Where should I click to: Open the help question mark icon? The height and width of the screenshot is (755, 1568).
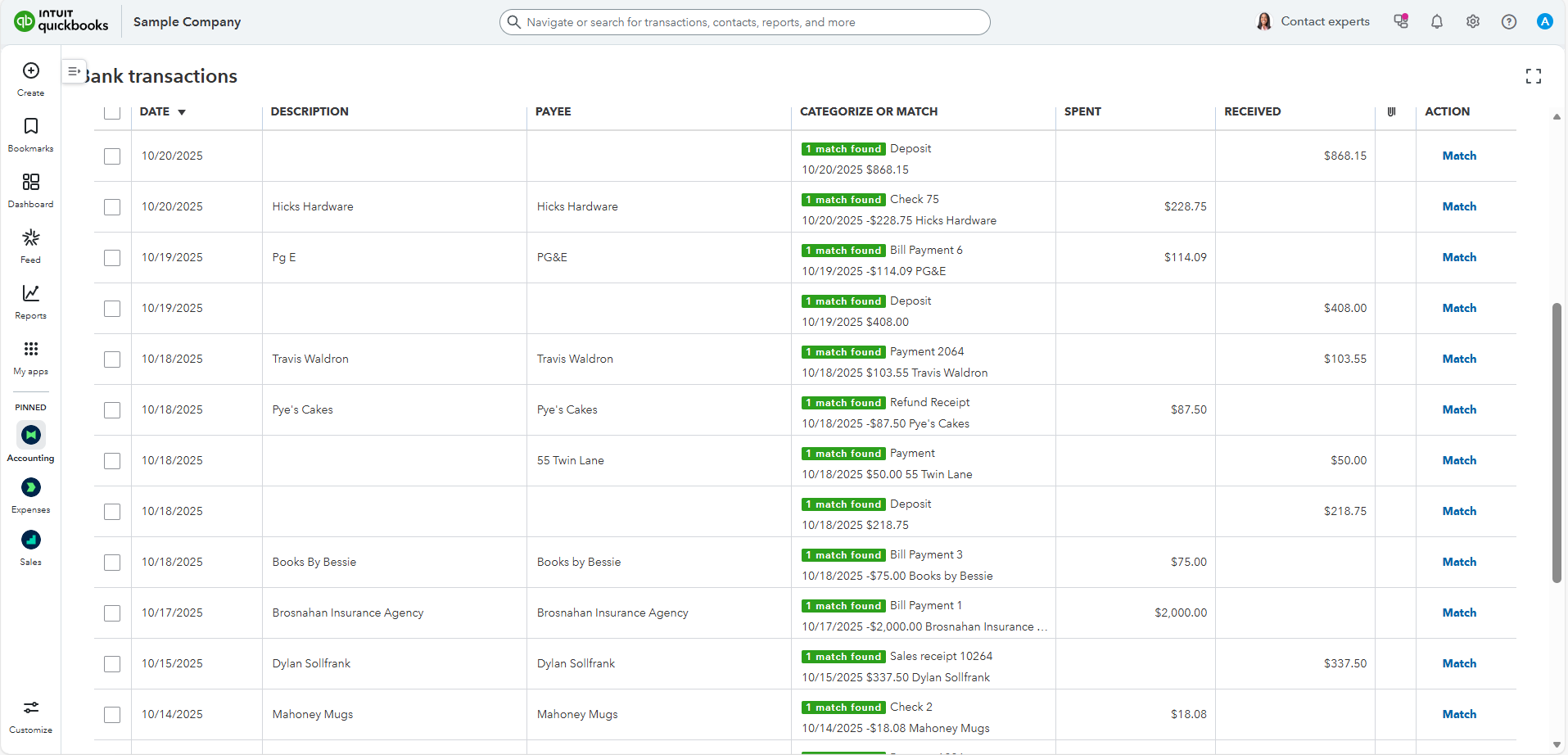coord(1508,22)
